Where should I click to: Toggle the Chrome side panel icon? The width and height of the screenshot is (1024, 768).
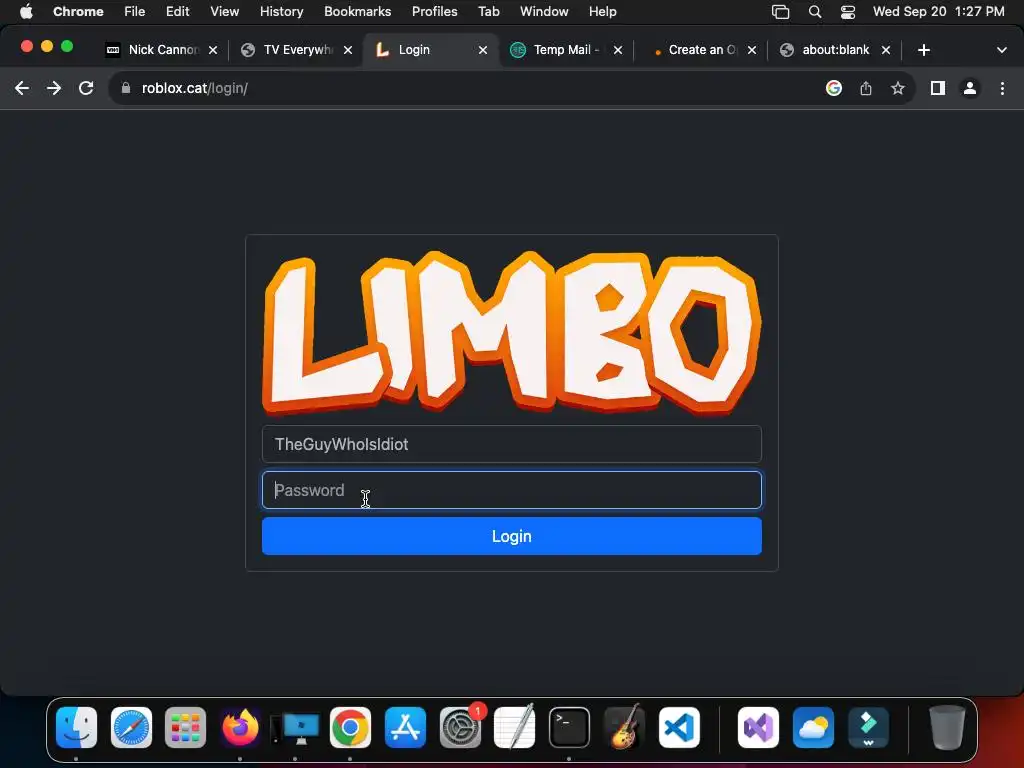coord(938,88)
